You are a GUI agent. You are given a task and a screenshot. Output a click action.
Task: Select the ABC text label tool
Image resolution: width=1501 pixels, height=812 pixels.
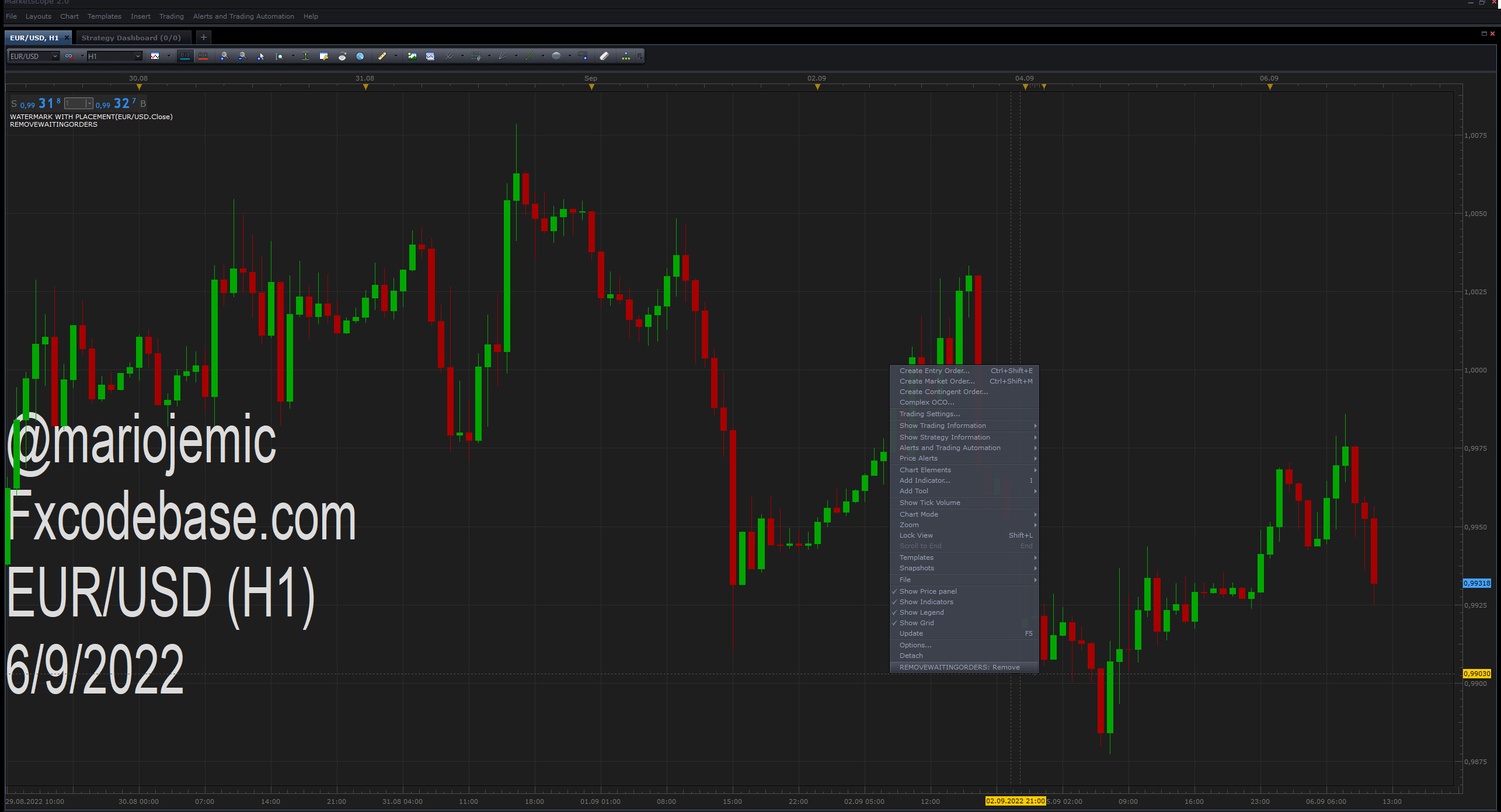tap(583, 57)
